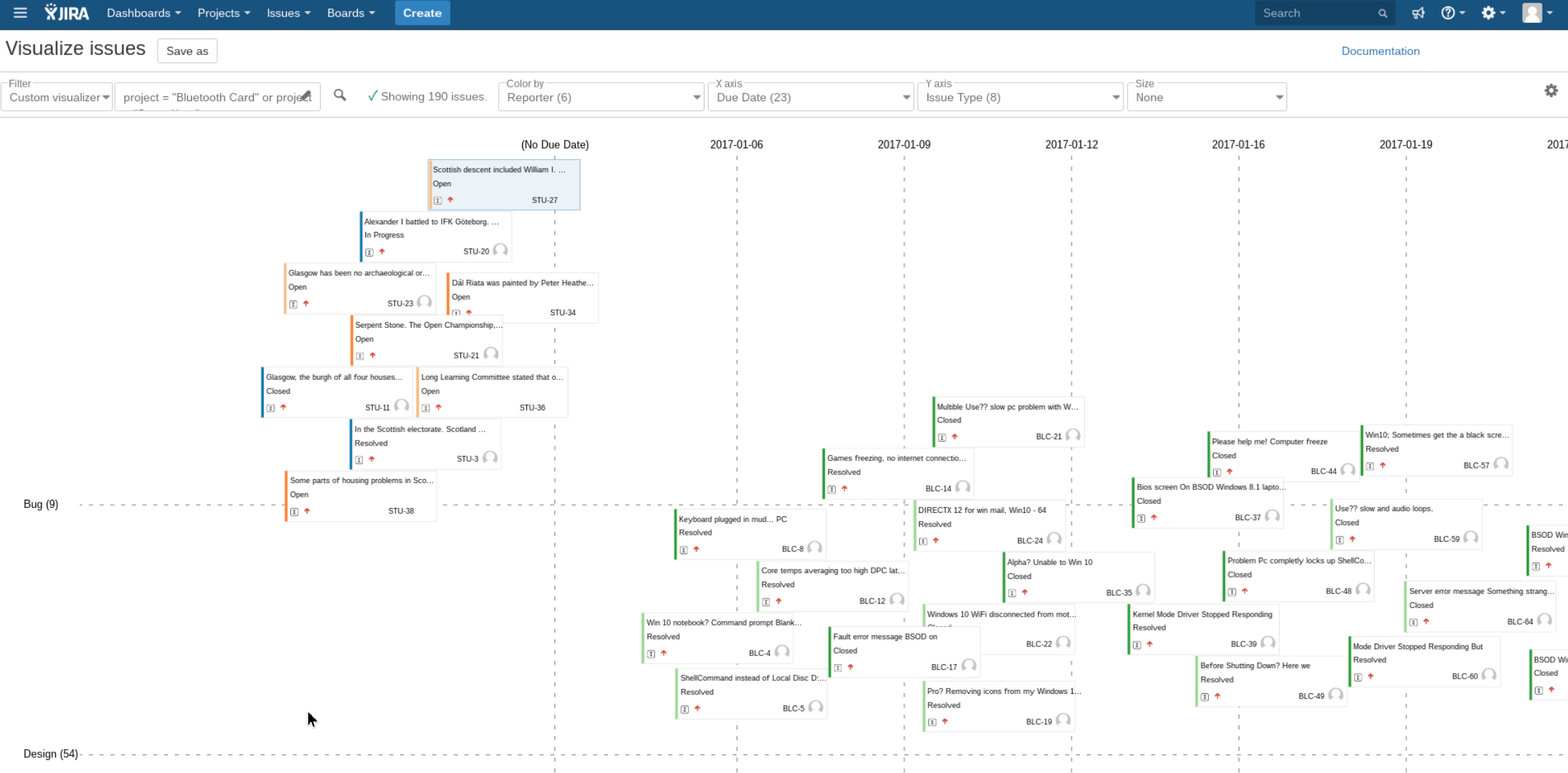Run the filter search magnifier icon
Viewport: 1568px width, 773px height.
pyautogui.click(x=340, y=95)
